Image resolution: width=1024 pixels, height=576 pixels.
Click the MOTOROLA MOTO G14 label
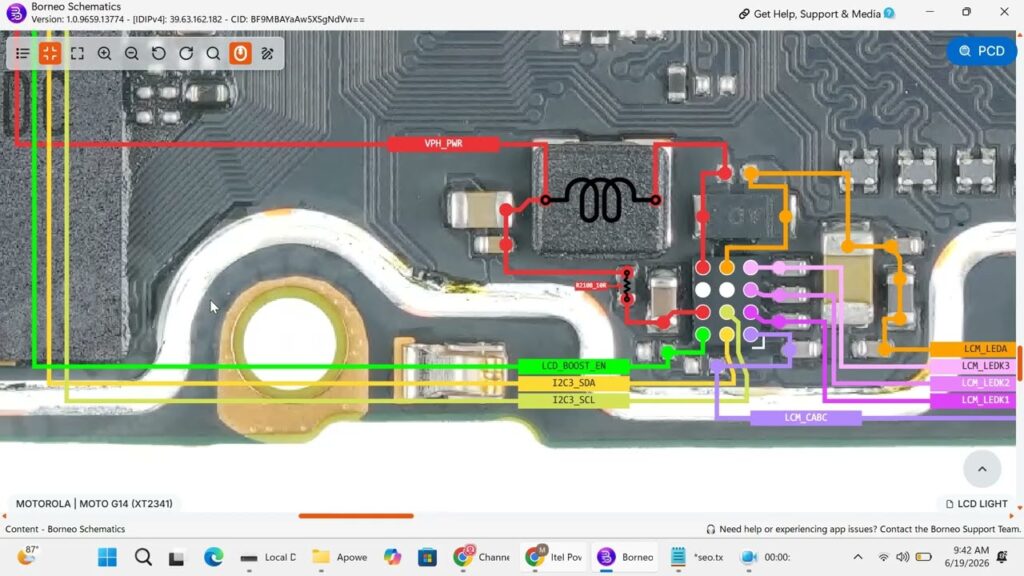(94, 504)
